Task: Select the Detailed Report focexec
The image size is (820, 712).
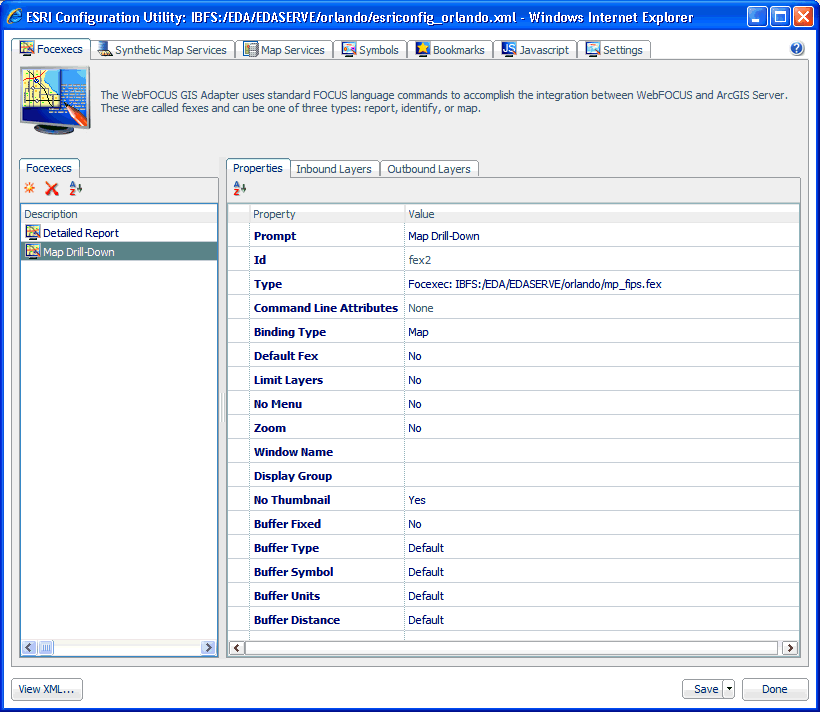Action: coord(119,233)
